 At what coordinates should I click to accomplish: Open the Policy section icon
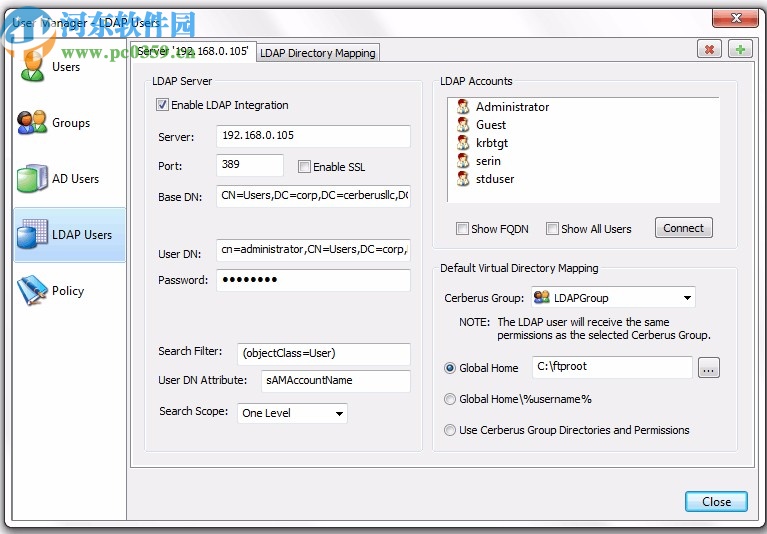(32, 290)
